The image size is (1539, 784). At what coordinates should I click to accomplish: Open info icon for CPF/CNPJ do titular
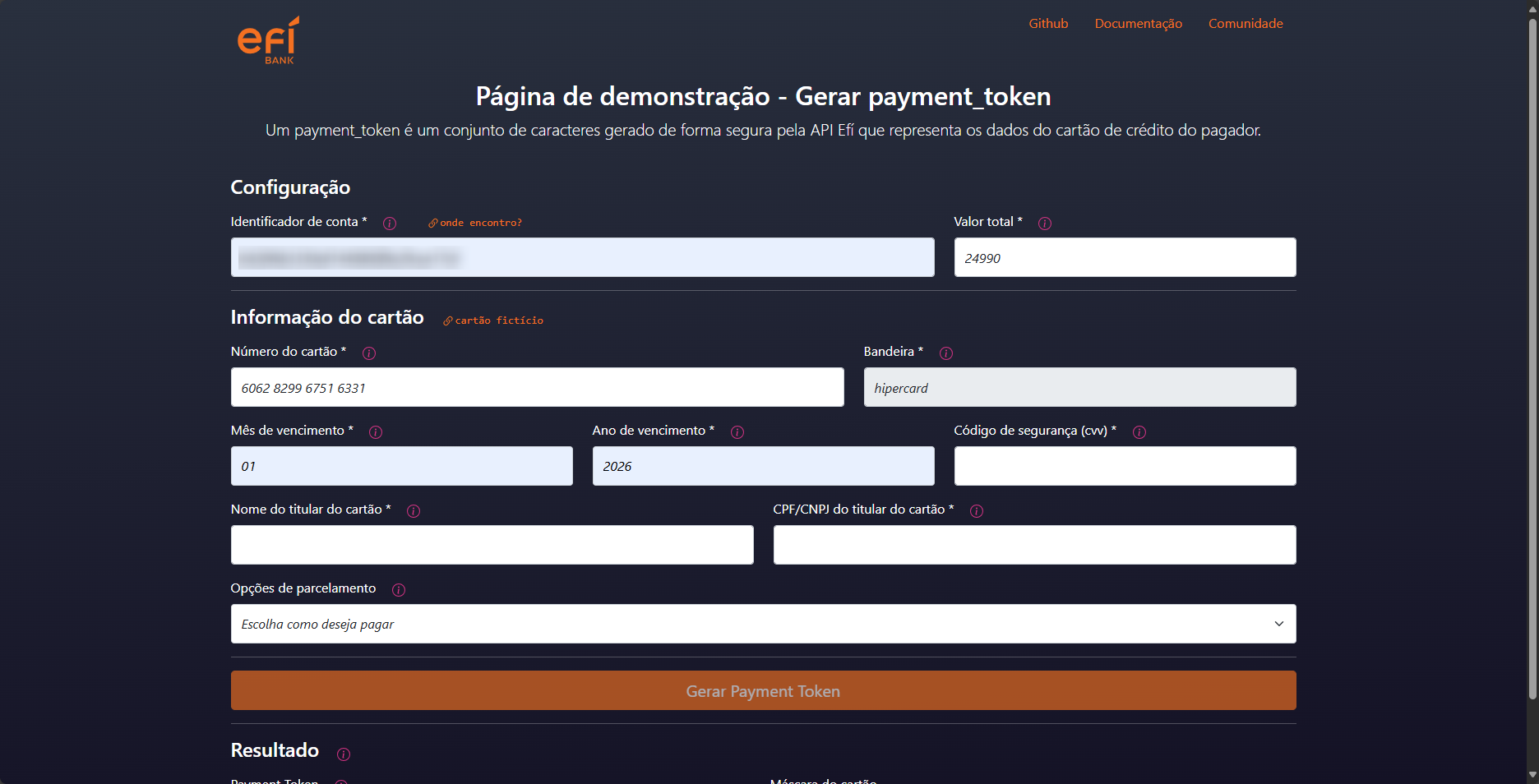[977, 511]
